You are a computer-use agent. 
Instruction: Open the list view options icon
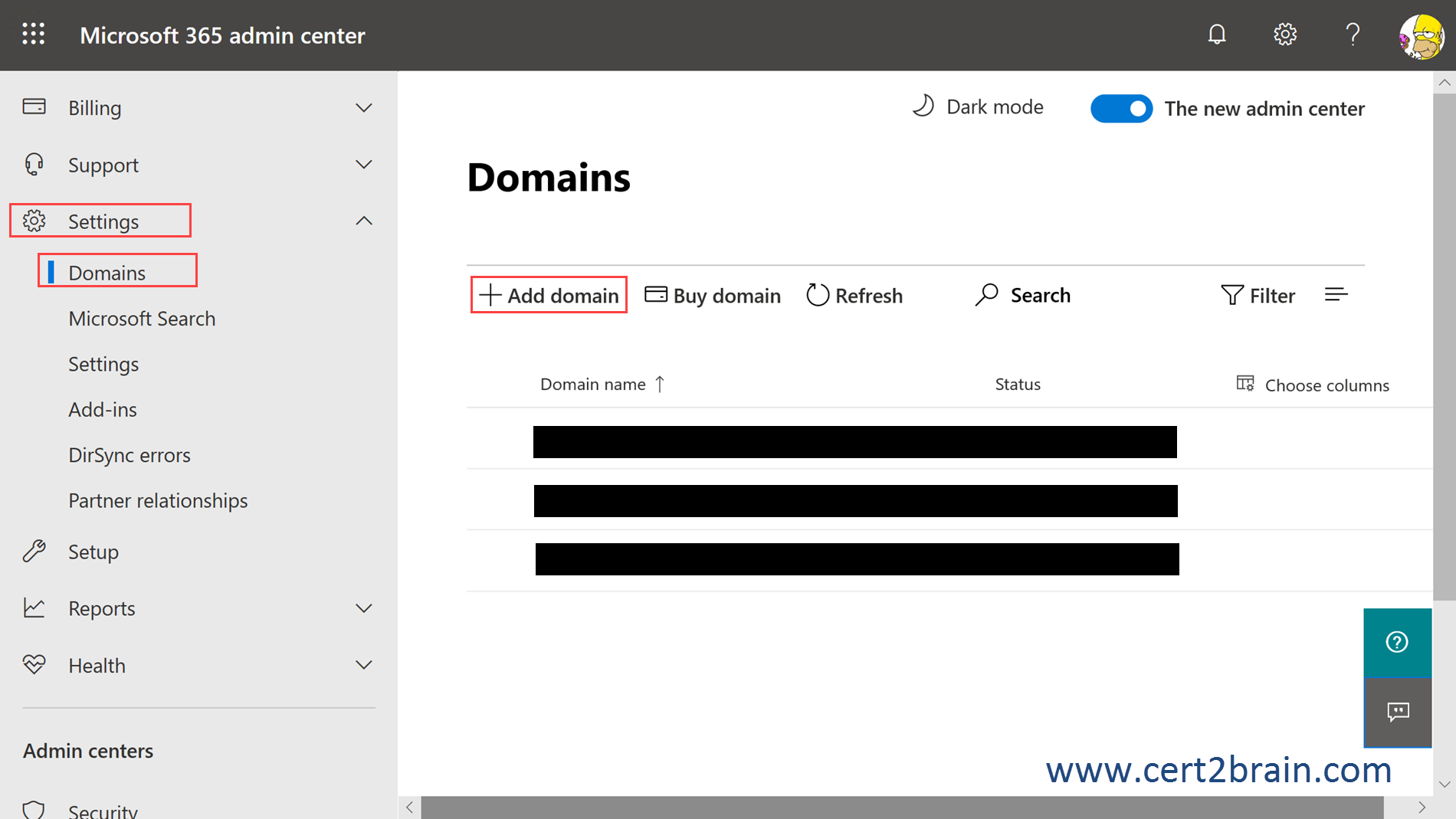[x=1336, y=295]
